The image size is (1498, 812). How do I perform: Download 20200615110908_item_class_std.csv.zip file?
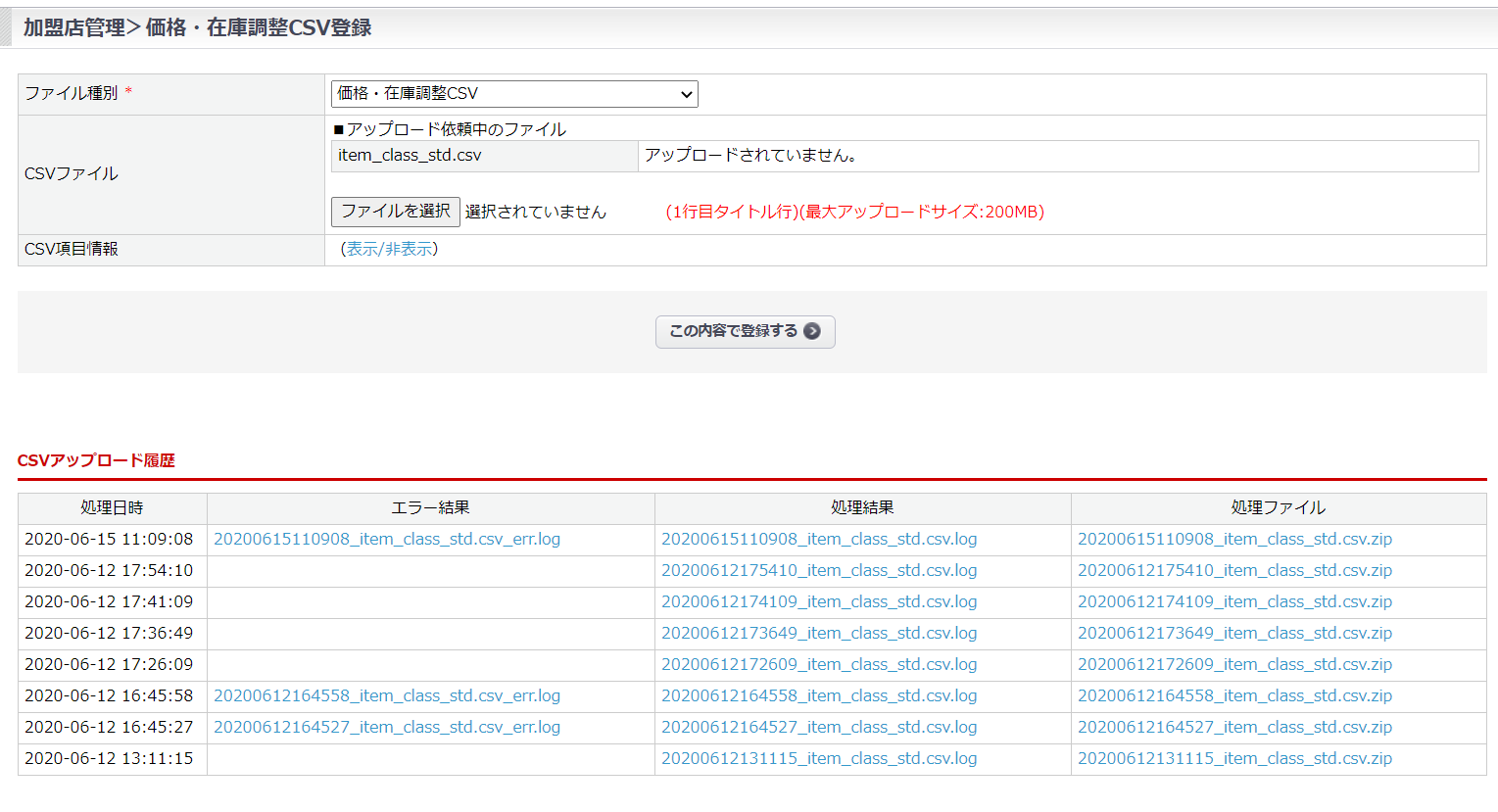pyautogui.click(x=1234, y=539)
